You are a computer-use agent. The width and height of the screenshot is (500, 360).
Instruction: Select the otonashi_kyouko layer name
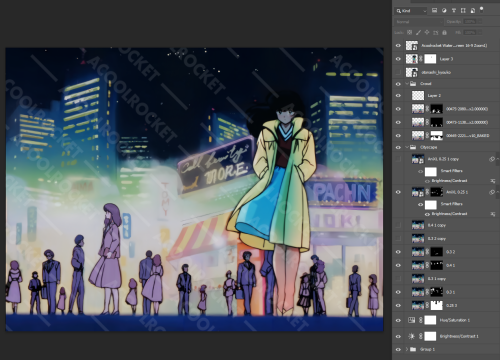pos(436,72)
